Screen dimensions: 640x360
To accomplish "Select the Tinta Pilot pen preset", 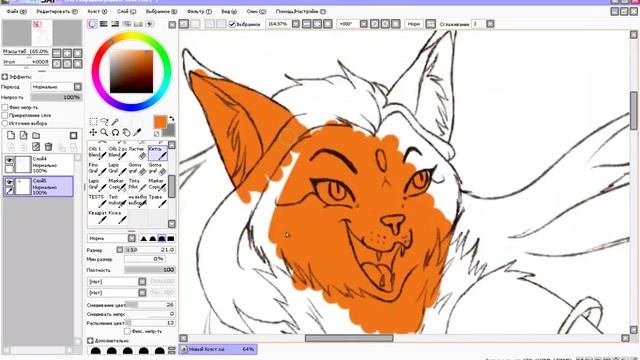I will pyautogui.click(x=138, y=184).
